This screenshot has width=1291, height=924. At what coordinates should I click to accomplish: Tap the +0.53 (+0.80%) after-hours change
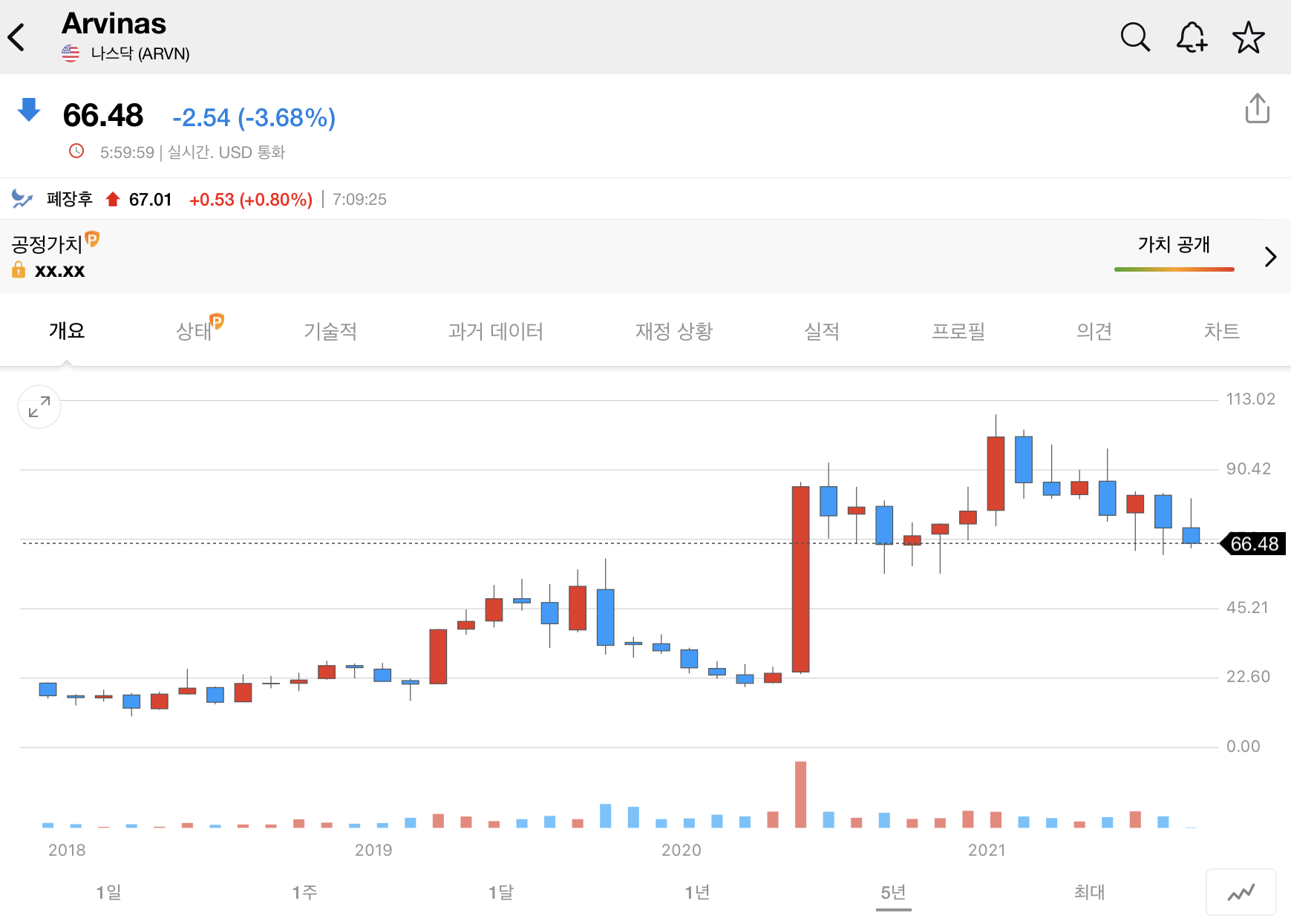click(x=251, y=200)
